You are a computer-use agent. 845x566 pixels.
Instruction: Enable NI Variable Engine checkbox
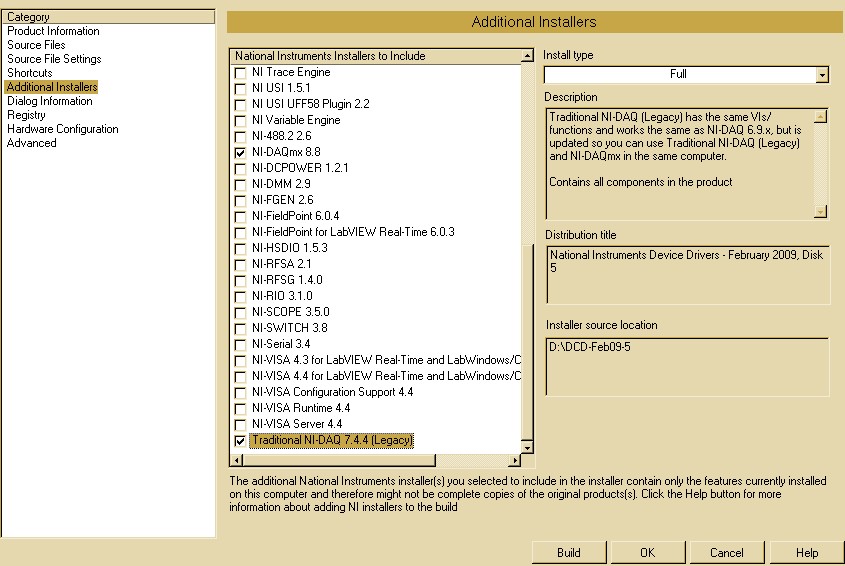[240, 121]
